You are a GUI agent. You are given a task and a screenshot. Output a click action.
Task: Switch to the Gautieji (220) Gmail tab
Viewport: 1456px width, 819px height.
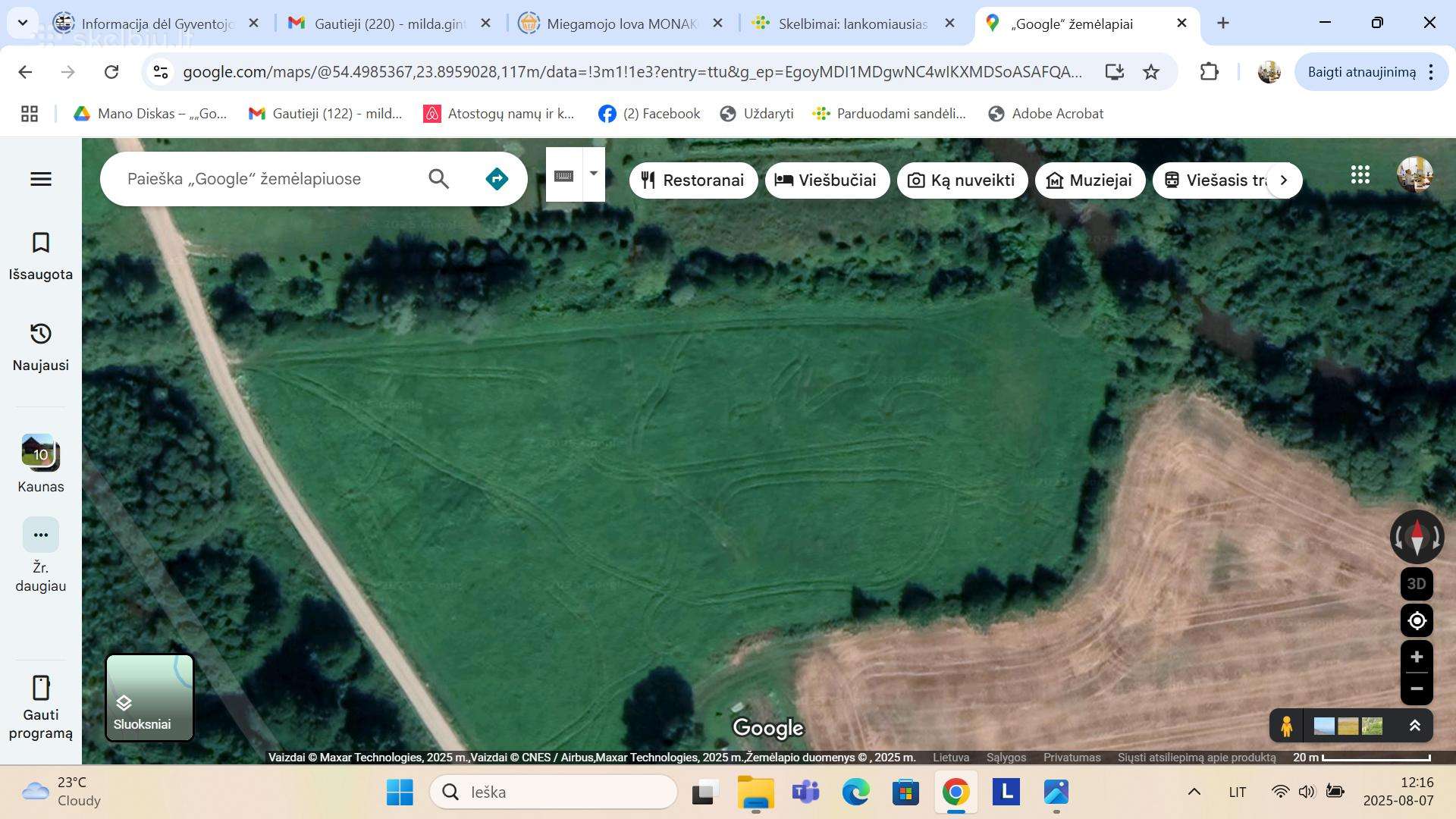click(390, 24)
